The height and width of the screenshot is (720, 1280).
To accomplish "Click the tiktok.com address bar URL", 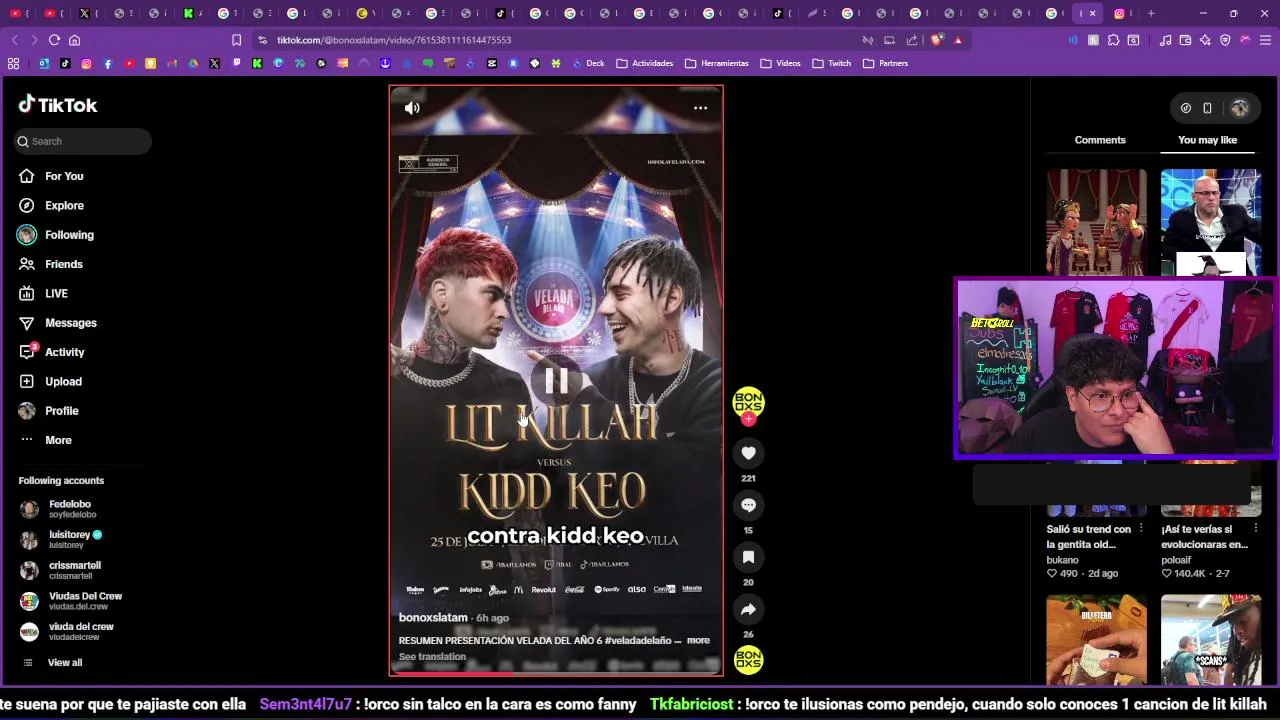I will coord(394,40).
